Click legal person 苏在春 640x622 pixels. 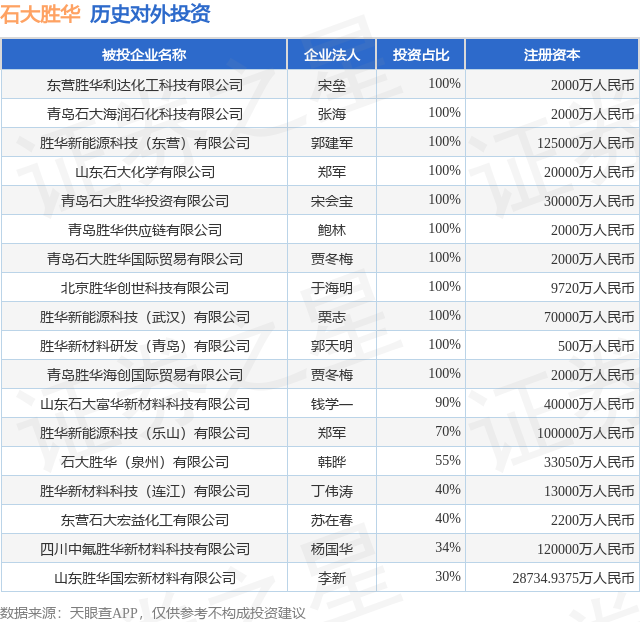(x=331, y=520)
